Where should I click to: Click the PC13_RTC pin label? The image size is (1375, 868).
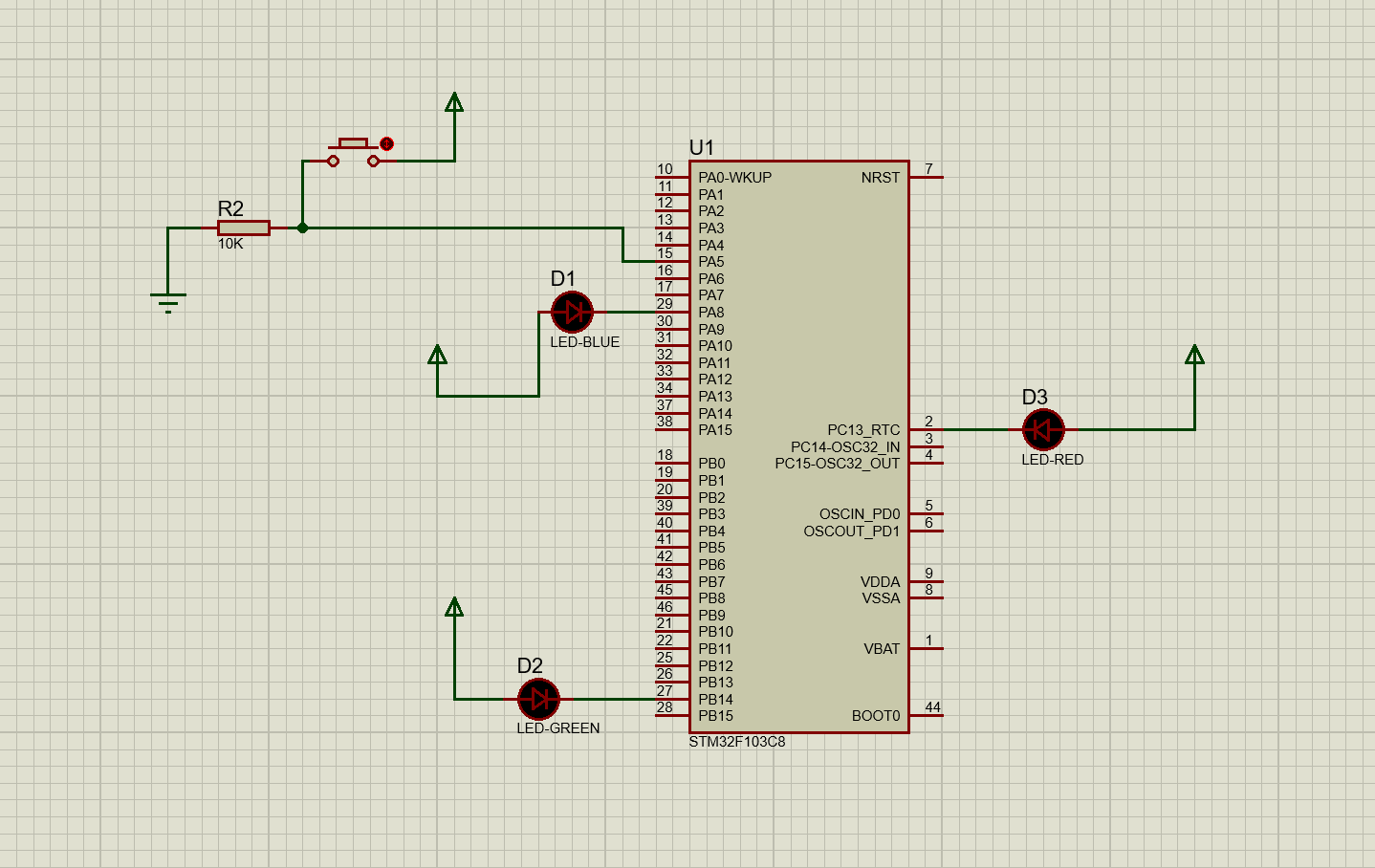[863, 430]
